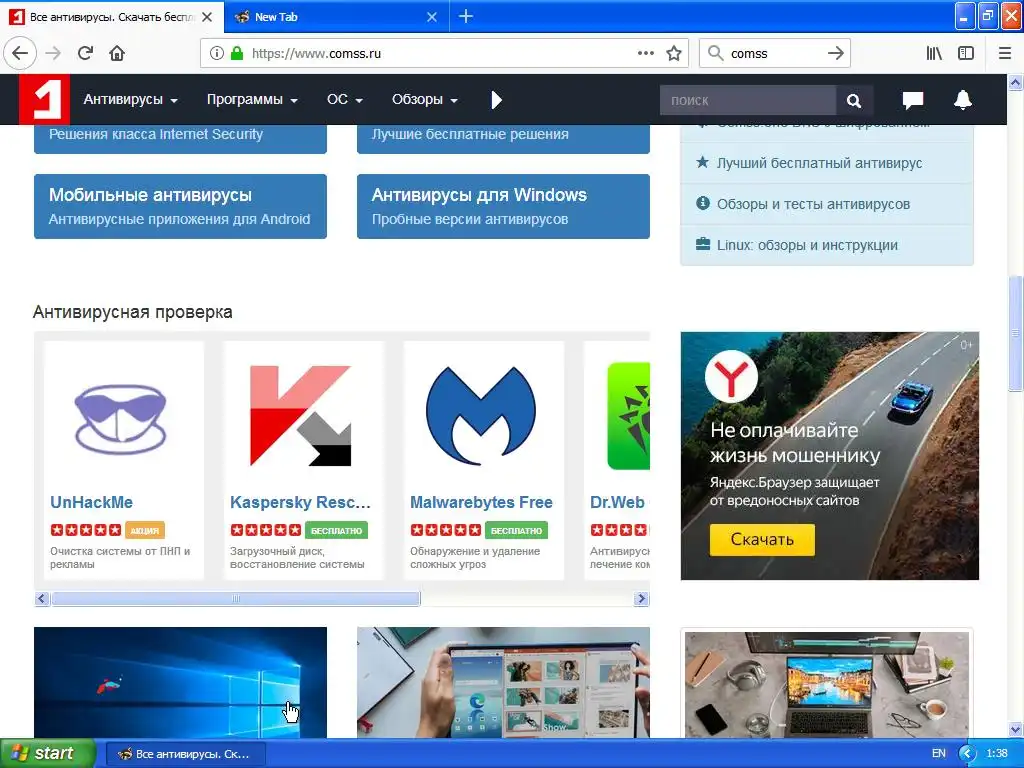
Task: Open Лучшие бесплатные решения tile
Action: click(503, 138)
